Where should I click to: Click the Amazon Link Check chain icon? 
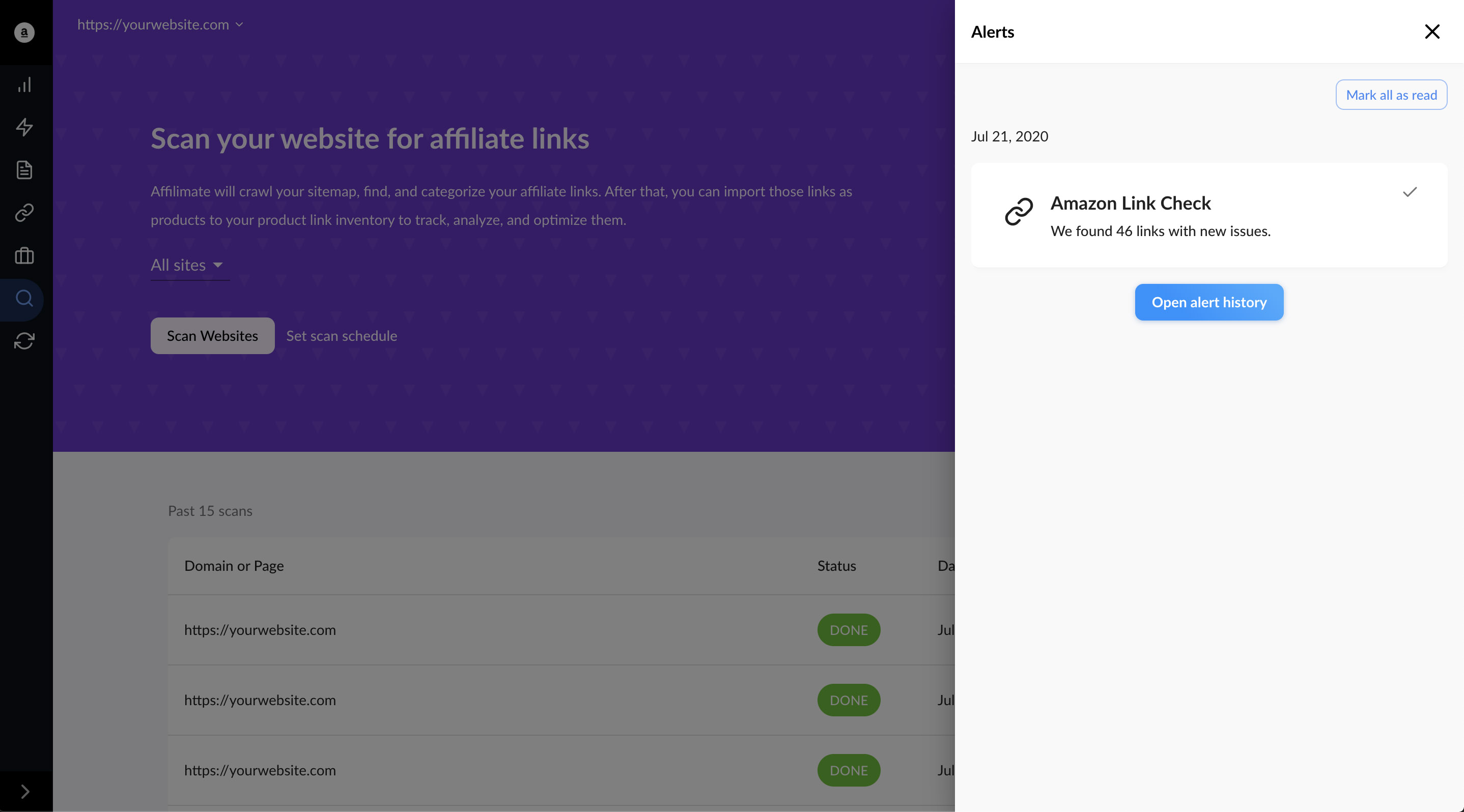click(1018, 214)
